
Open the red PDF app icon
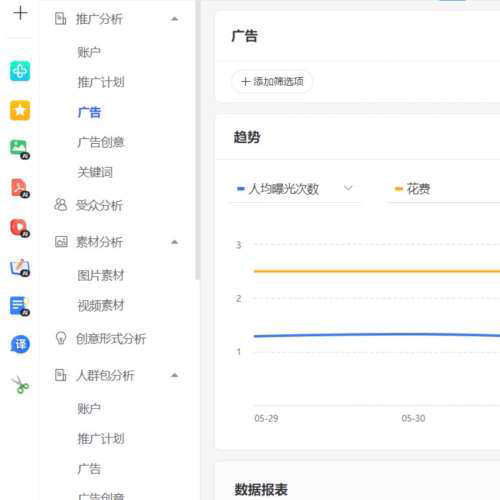pos(20,188)
